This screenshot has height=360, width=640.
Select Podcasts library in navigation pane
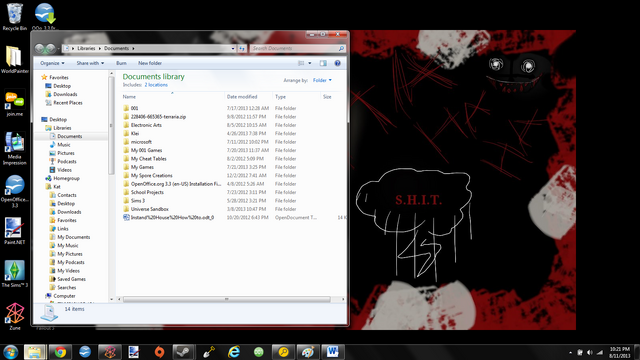[x=67, y=162]
